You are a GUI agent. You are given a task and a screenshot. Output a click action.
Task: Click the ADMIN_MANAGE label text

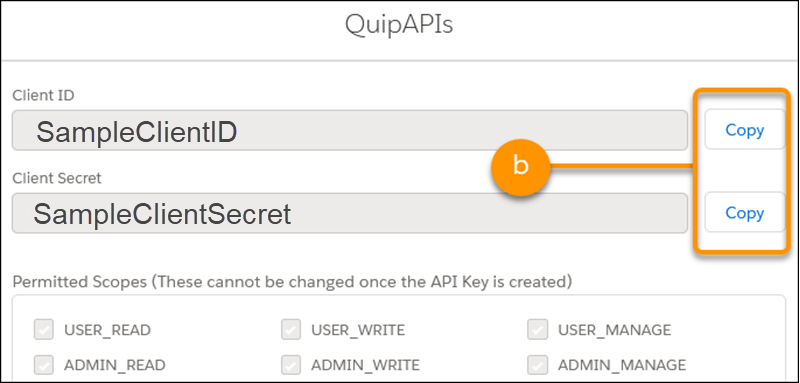622,366
